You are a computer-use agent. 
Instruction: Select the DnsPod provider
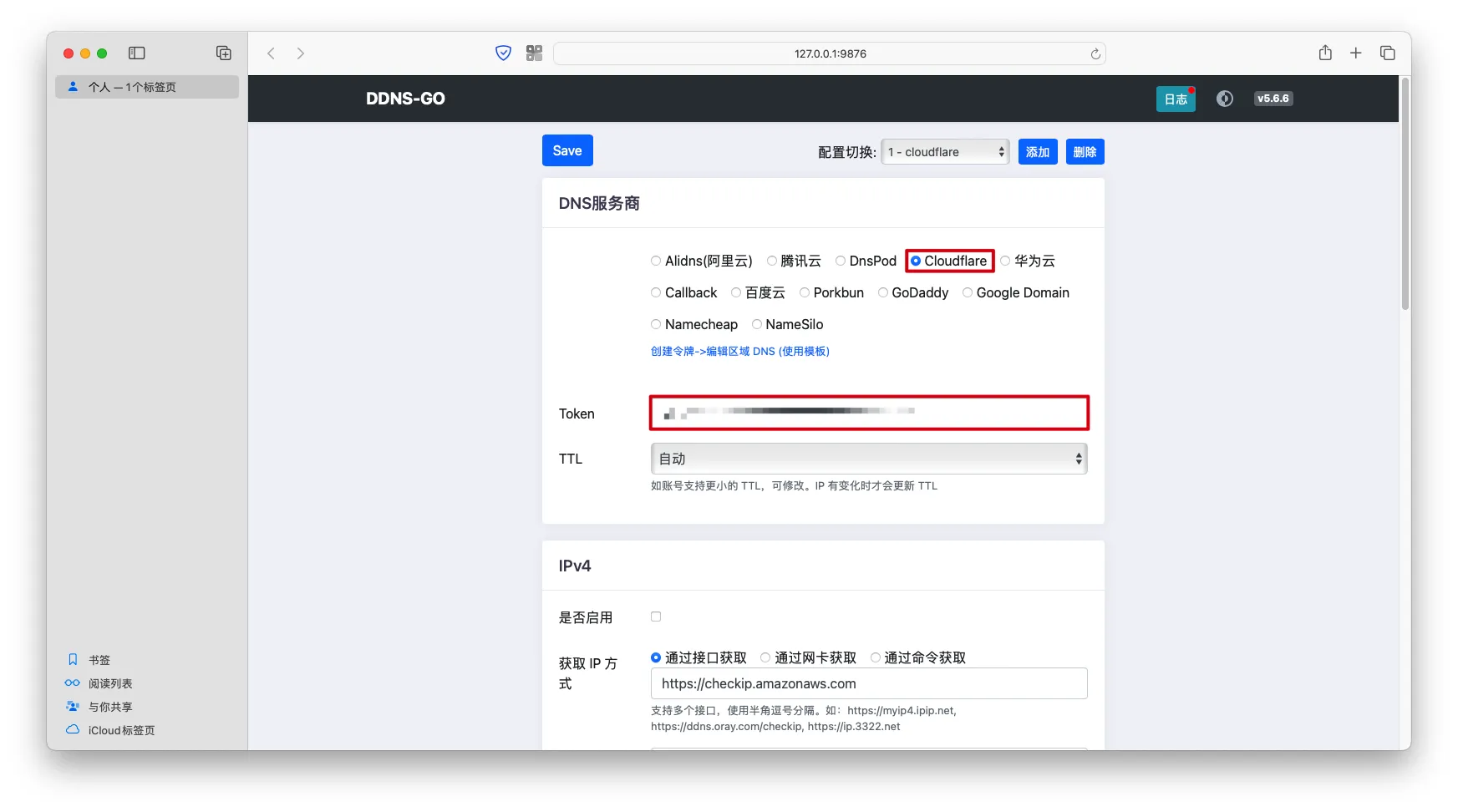[x=841, y=261]
